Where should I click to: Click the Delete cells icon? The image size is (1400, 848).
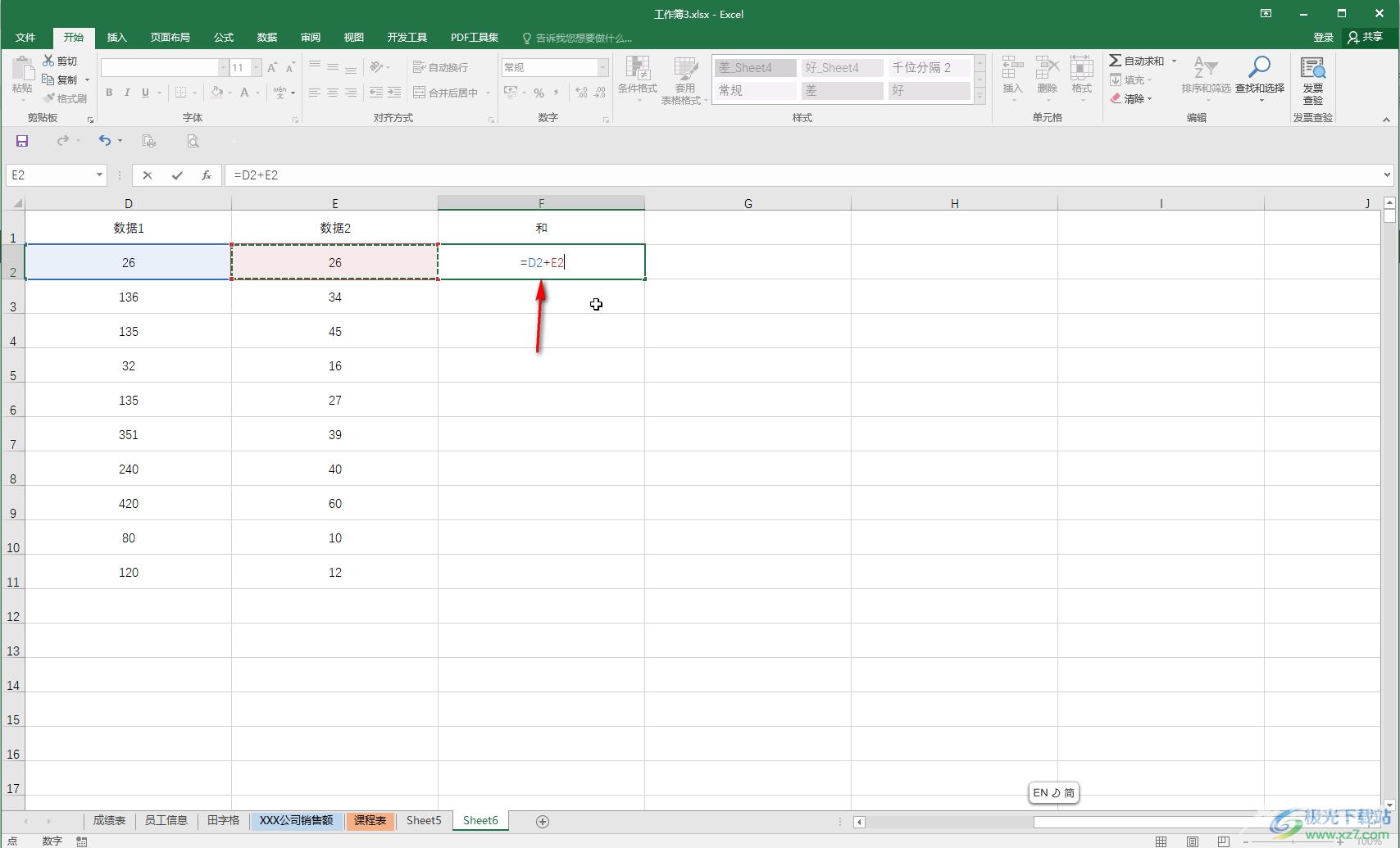1048,69
